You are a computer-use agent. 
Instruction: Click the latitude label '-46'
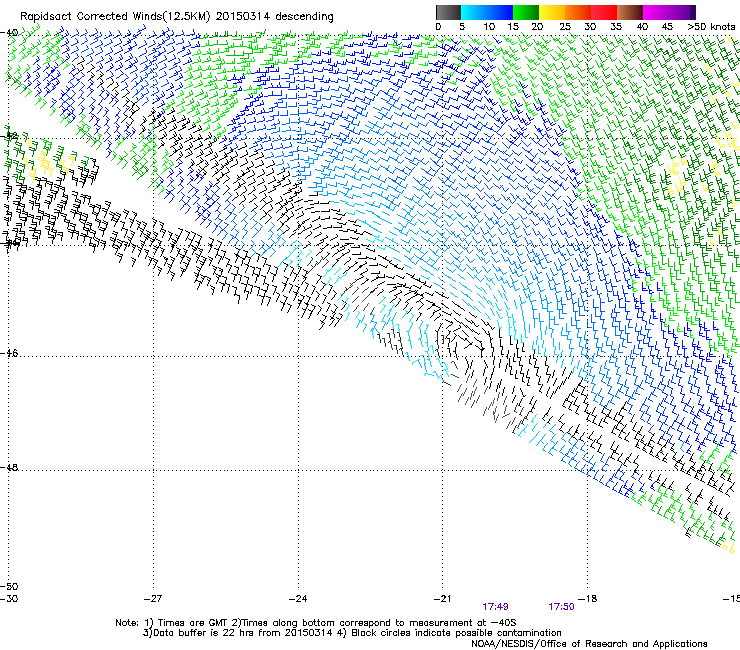tap(10, 353)
